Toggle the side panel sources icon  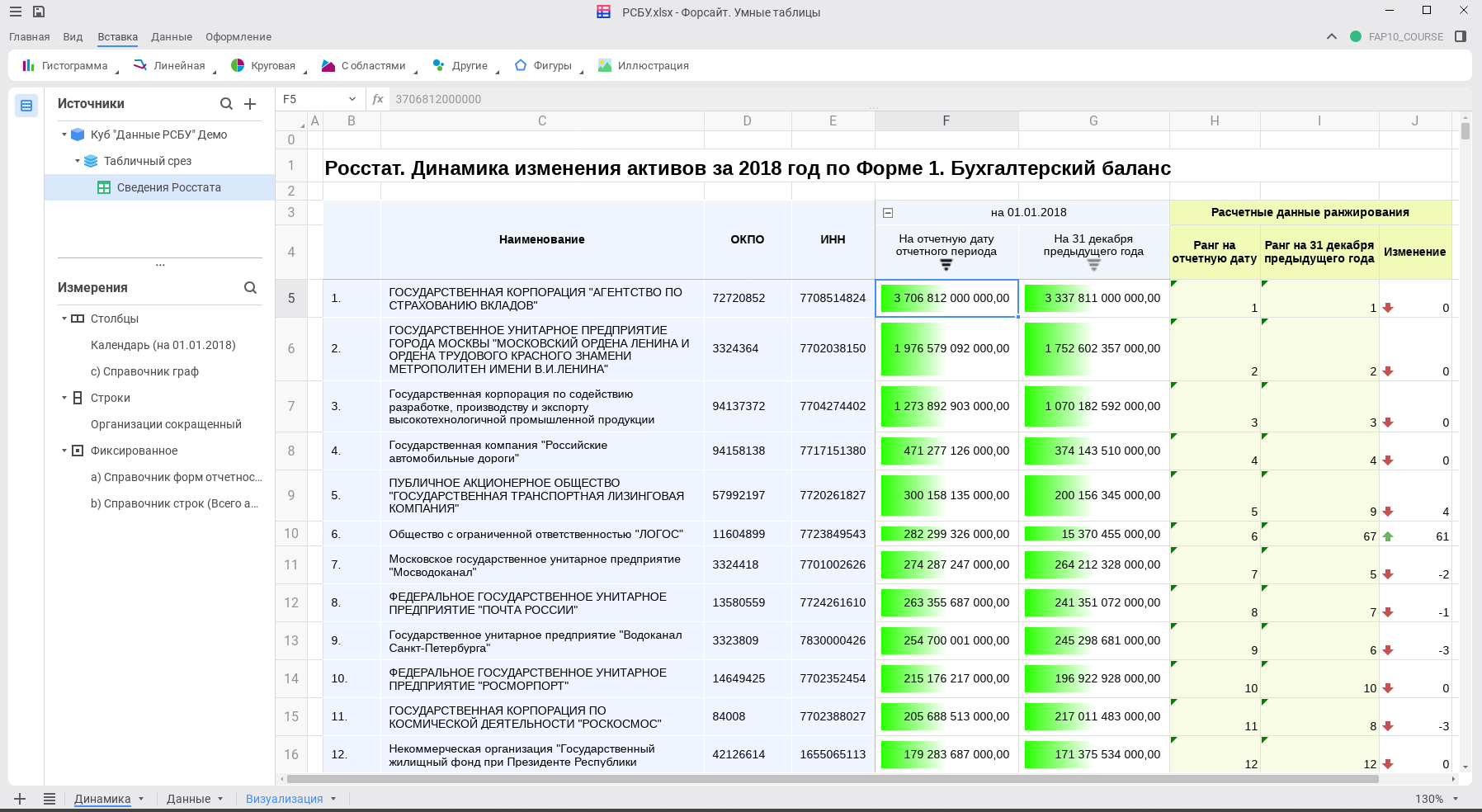coord(26,106)
